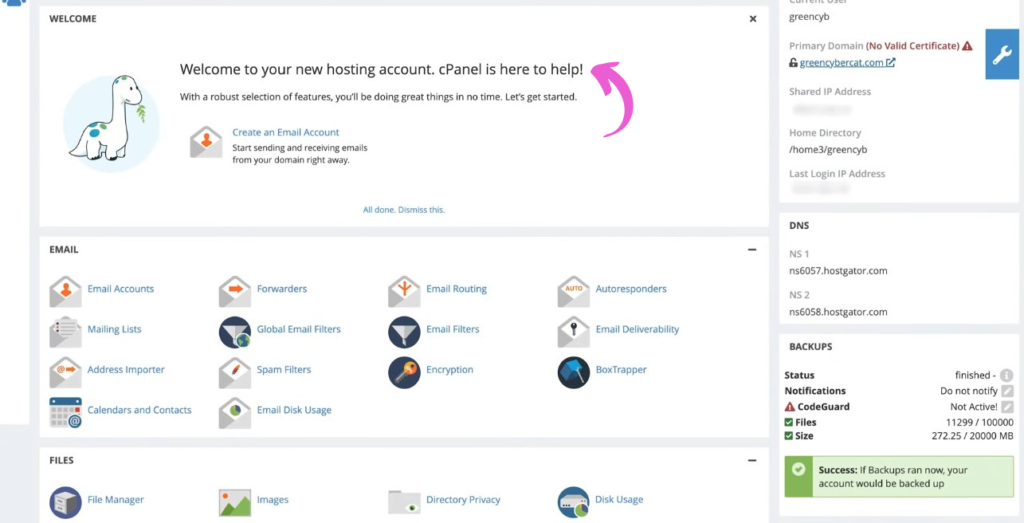This screenshot has width=1024, height=523.
Task: Open the Directory Privacy folder icon
Action: (404, 502)
